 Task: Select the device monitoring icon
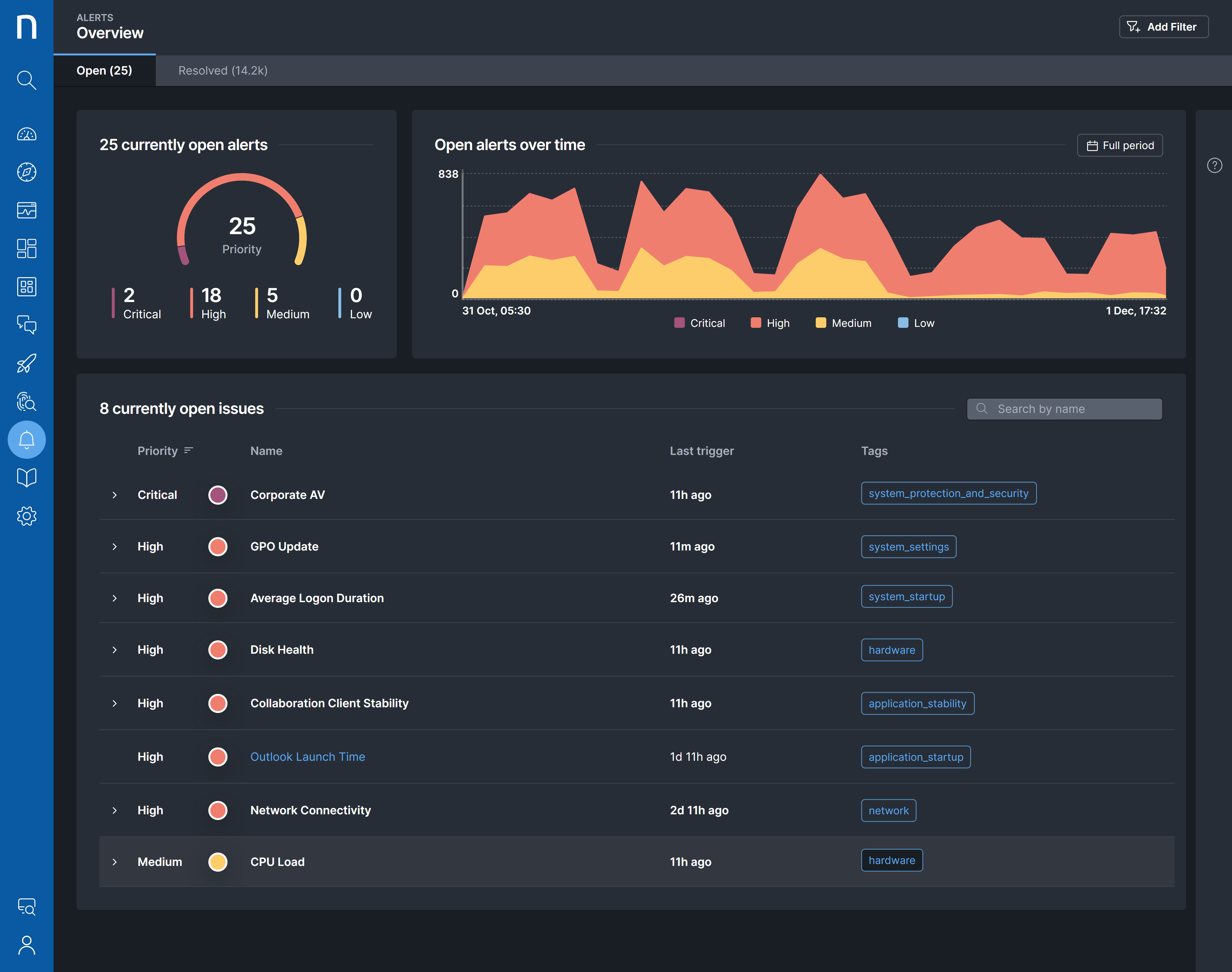26,211
